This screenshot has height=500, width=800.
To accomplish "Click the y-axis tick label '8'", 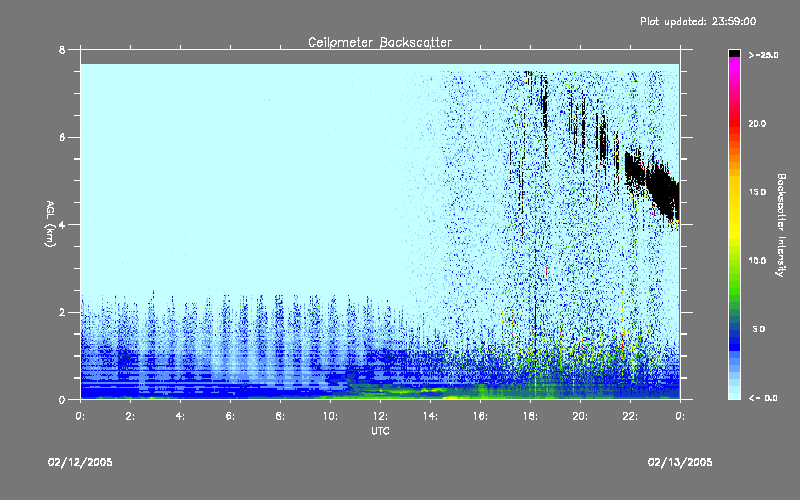I will [x=62, y=50].
